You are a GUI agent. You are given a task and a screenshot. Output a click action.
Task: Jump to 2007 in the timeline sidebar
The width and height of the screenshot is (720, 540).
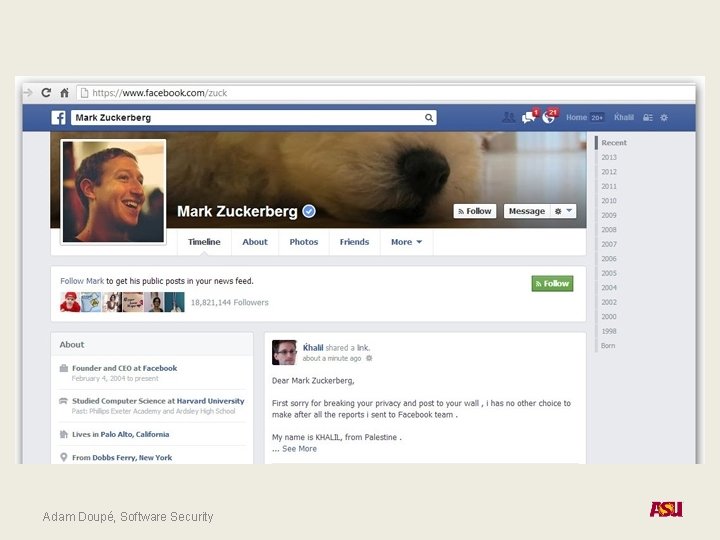point(609,244)
